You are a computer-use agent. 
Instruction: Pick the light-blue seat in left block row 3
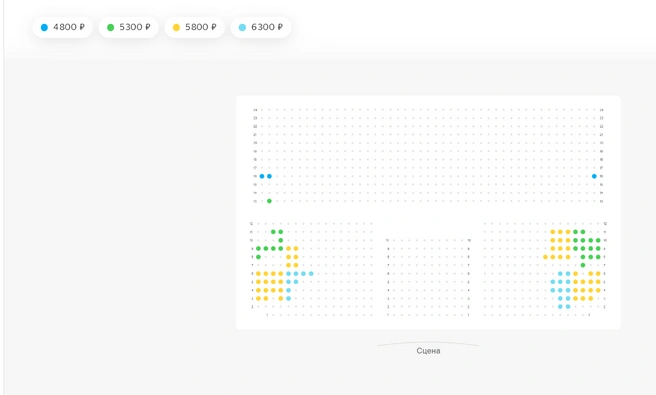(x=288, y=298)
